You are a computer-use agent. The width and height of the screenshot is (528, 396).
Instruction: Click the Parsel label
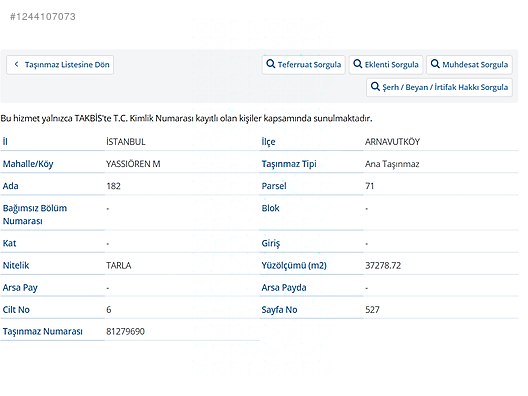click(x=274, y=186)
